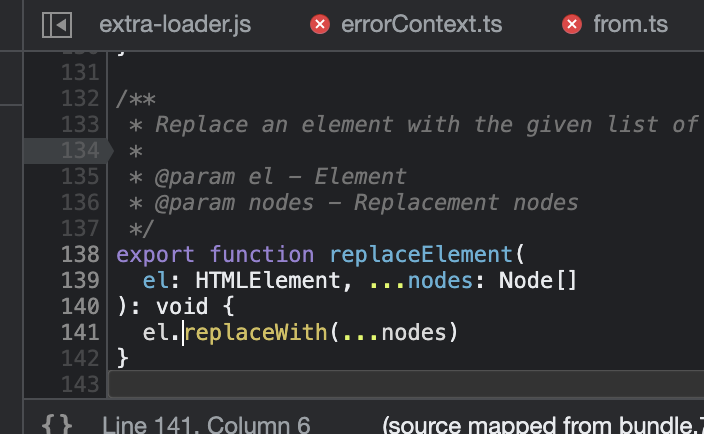
Task: Click the HTMLElement type annotation
Action: point(268,281)
